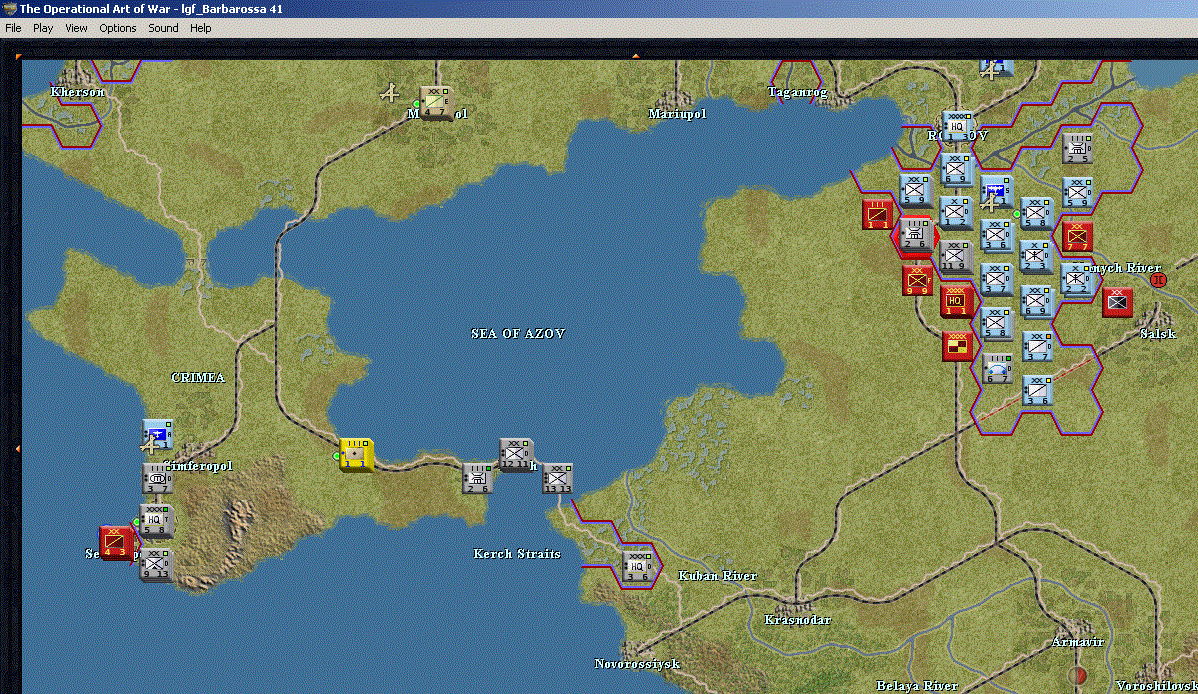This screenshot has width=1198, height=694.
Task: Select the red 4-3 unit at Sevastopol
Action: click(116, 543)
